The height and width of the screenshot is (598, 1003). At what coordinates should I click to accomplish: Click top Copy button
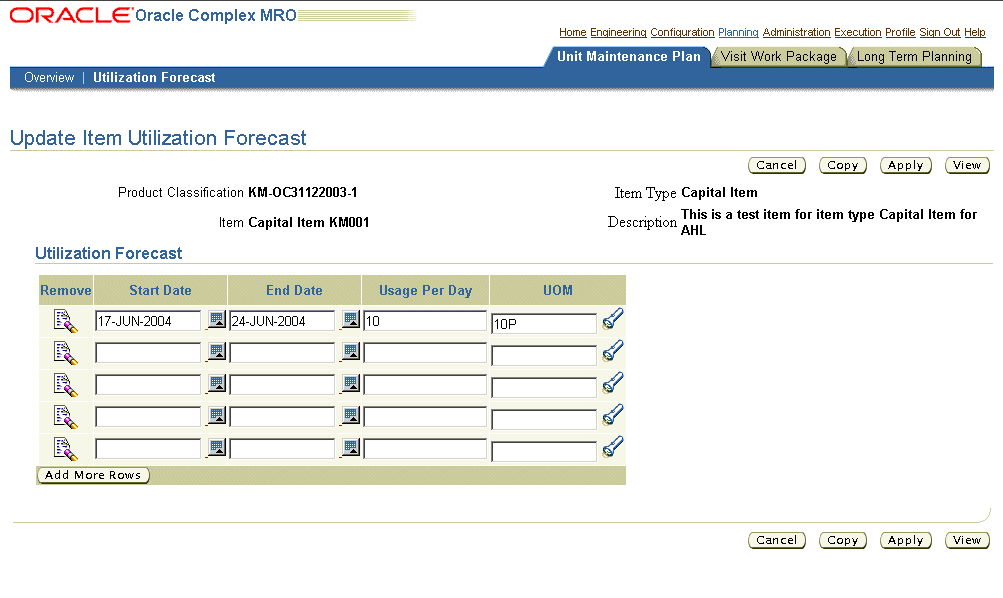842,165
